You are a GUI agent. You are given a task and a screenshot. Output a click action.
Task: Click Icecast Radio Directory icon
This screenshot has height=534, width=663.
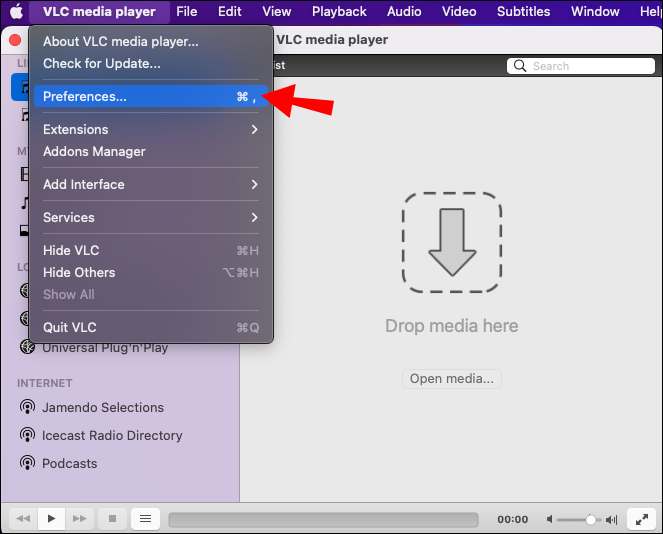27,435
